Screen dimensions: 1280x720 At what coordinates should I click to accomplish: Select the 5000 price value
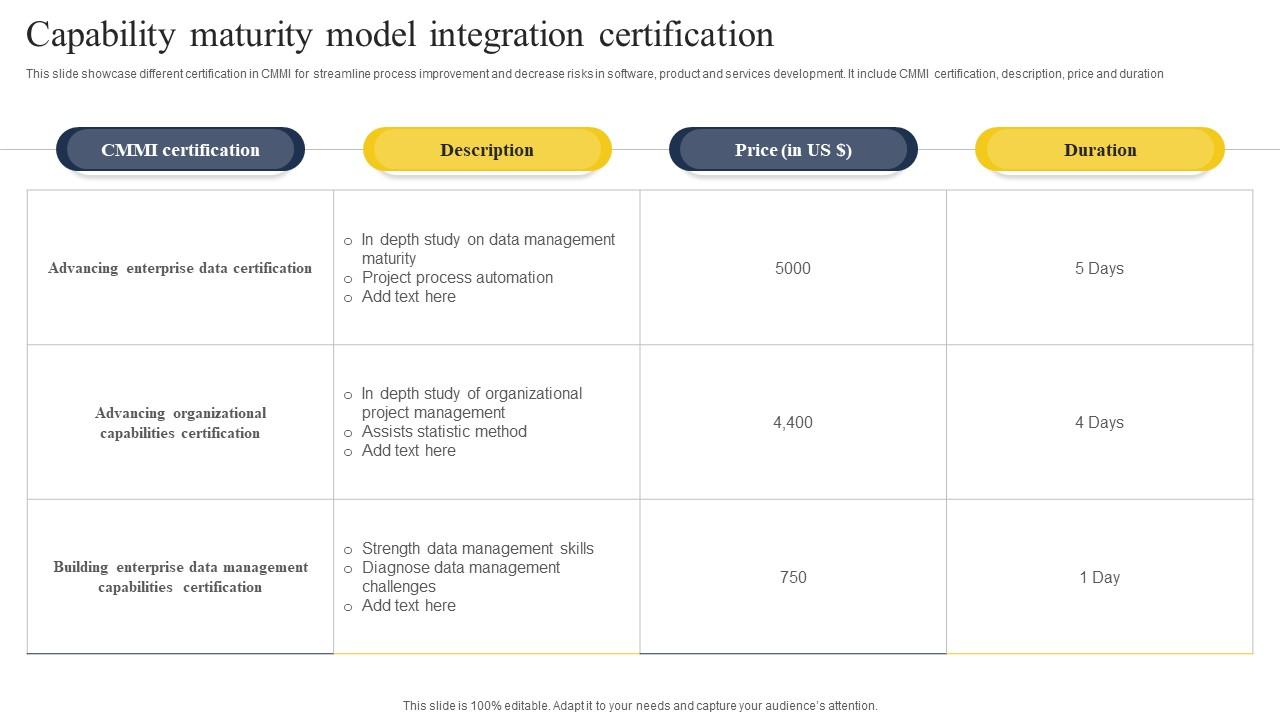(791, 268)
